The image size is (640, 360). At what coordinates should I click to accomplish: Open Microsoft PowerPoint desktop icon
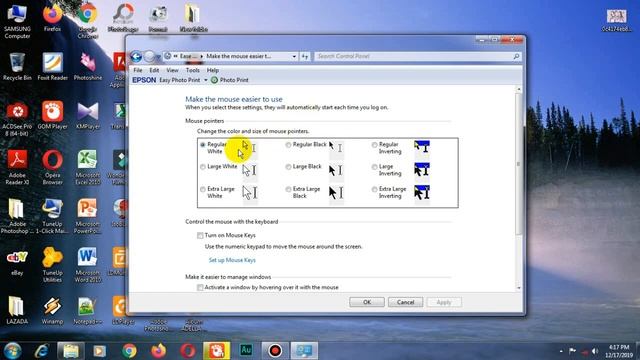(x=88, y=216)
